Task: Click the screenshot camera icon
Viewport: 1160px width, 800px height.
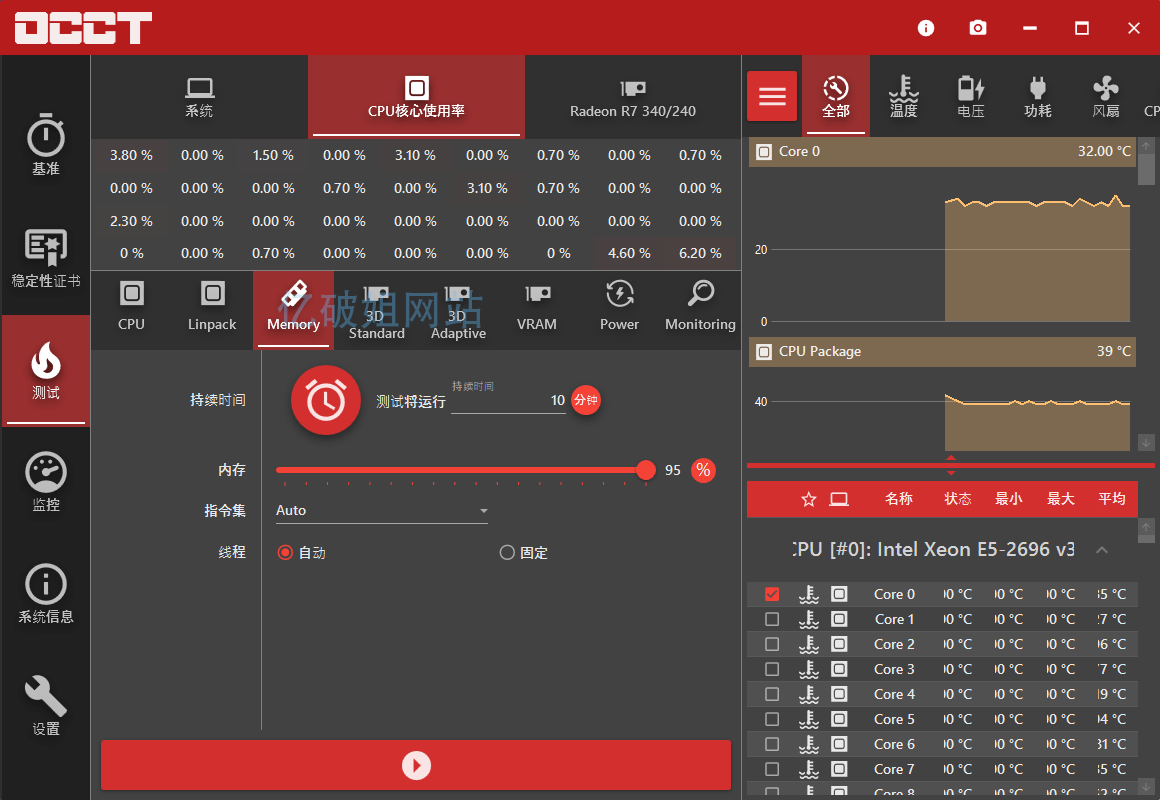Action: (x=978, y=28)
